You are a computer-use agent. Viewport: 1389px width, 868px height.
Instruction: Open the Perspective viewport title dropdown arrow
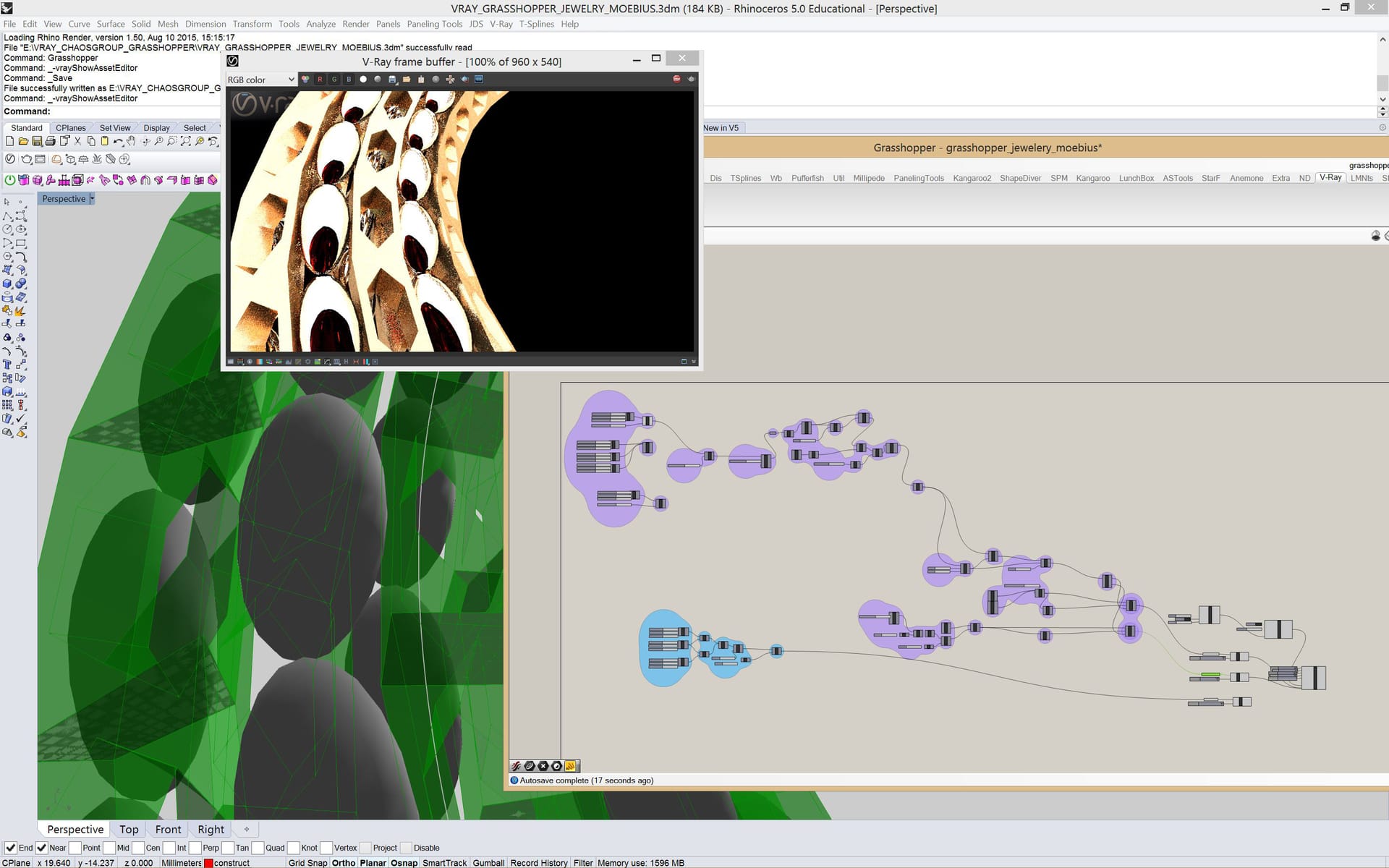[92, 199]
